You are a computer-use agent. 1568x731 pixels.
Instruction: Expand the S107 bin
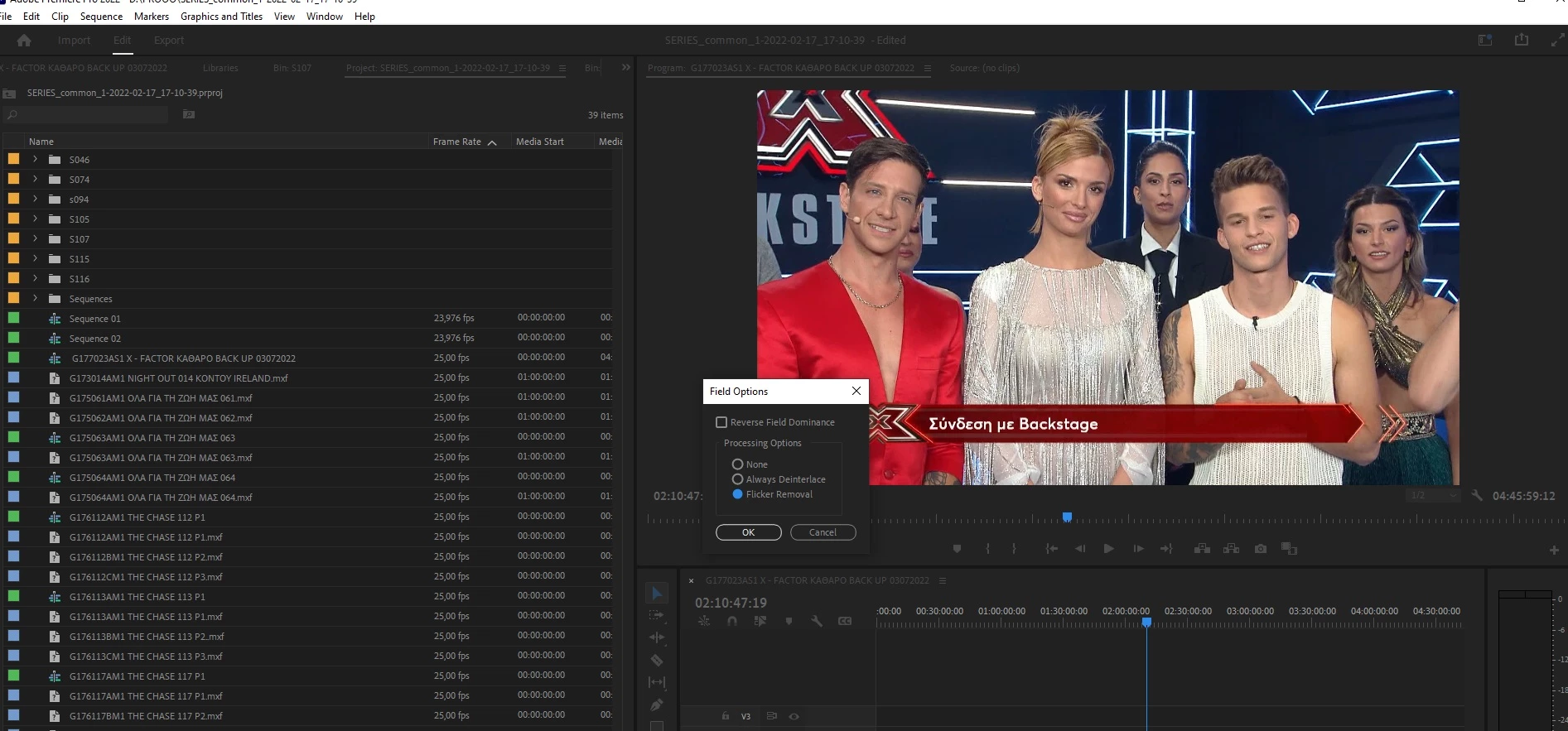point(35,238)
